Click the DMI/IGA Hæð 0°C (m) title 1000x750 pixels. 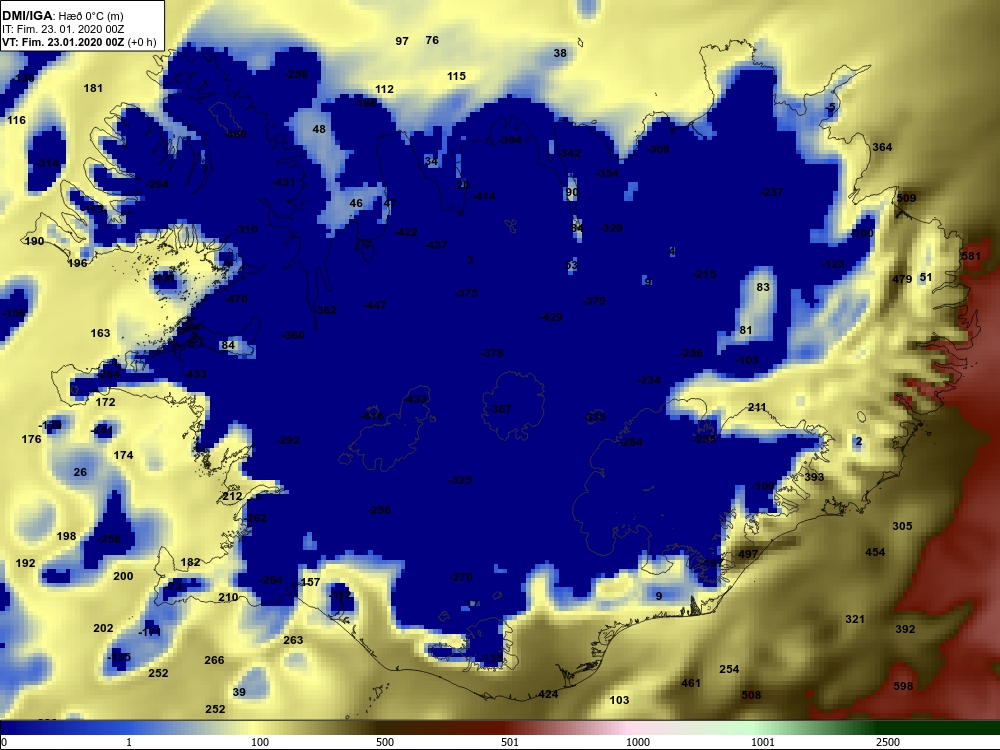[63, 15]
